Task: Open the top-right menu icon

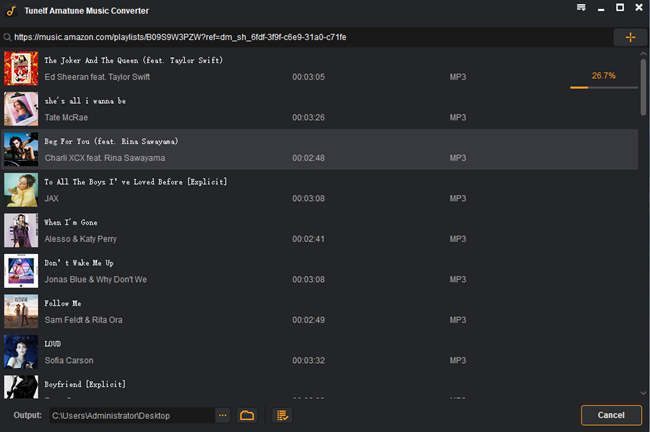Action: [581, 8]
